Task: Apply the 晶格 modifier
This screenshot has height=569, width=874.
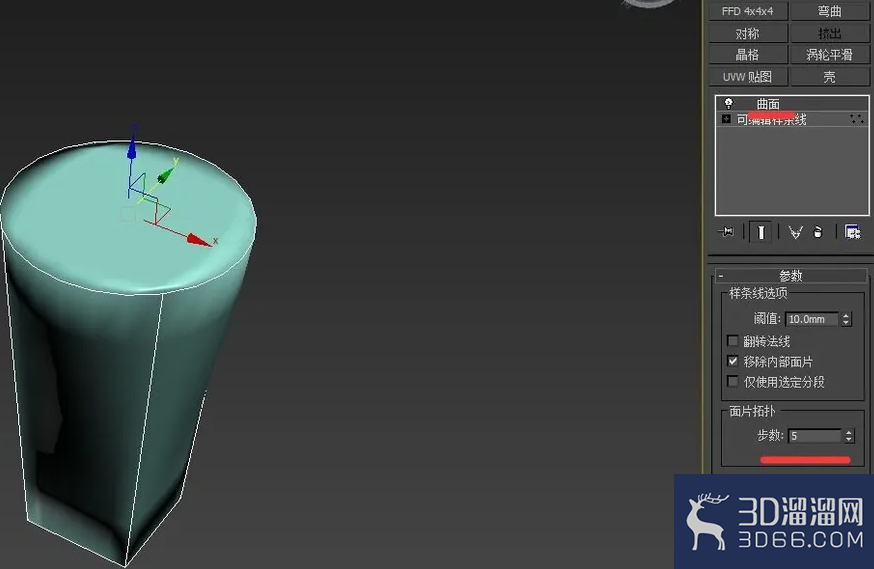Action: tap(747, 55)
